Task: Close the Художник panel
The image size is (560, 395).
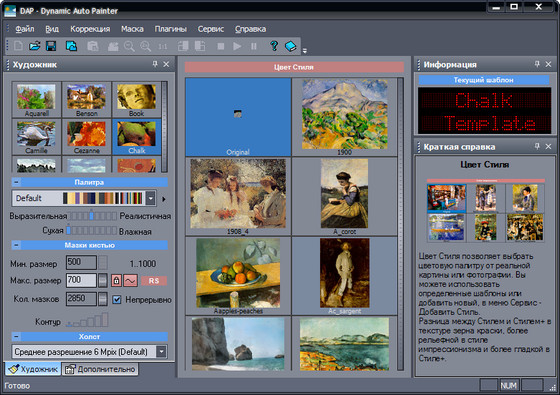Action: (x=166, y=64)
